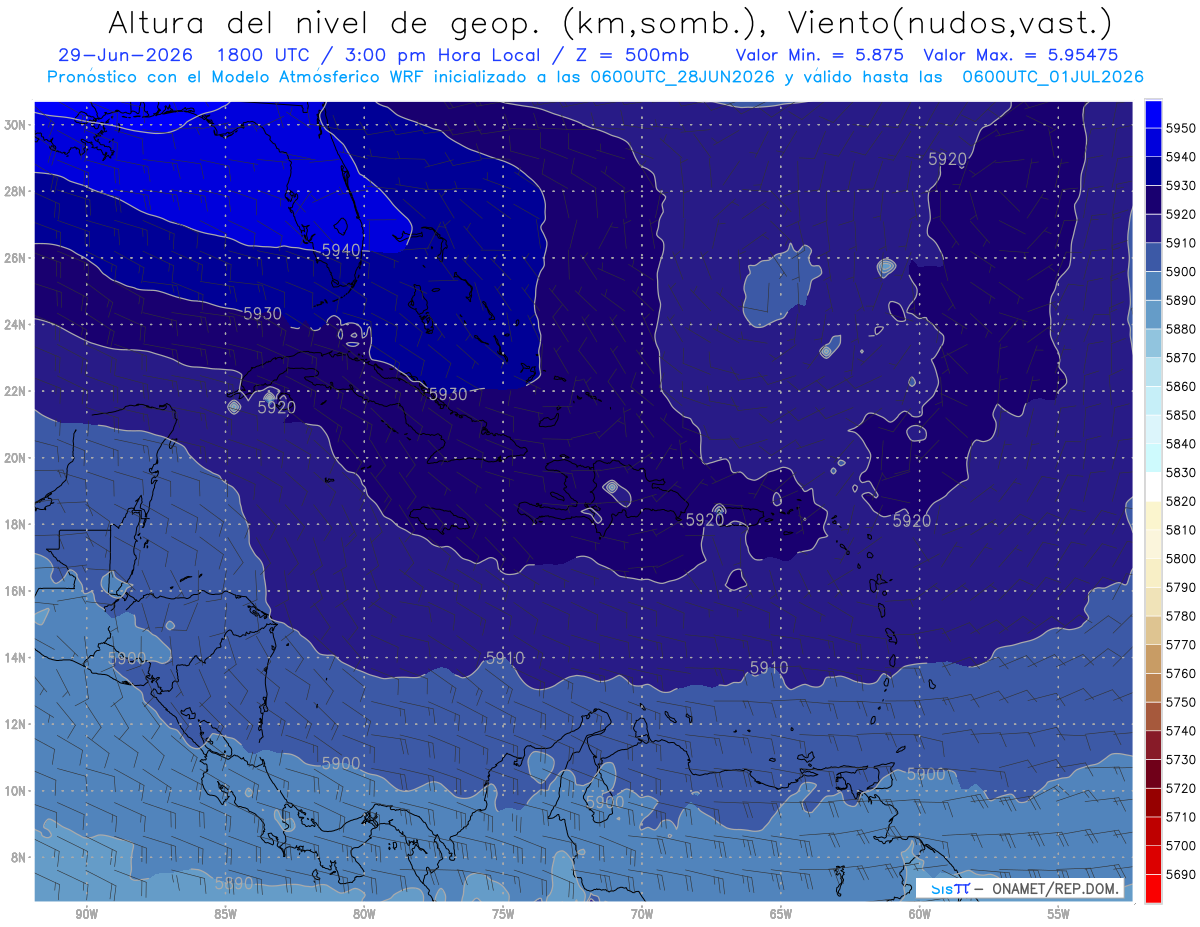The image size is (1200, 927).
Task: Click the ONAMET/REP.DOM. logo box
Action: pos(1020,888)
